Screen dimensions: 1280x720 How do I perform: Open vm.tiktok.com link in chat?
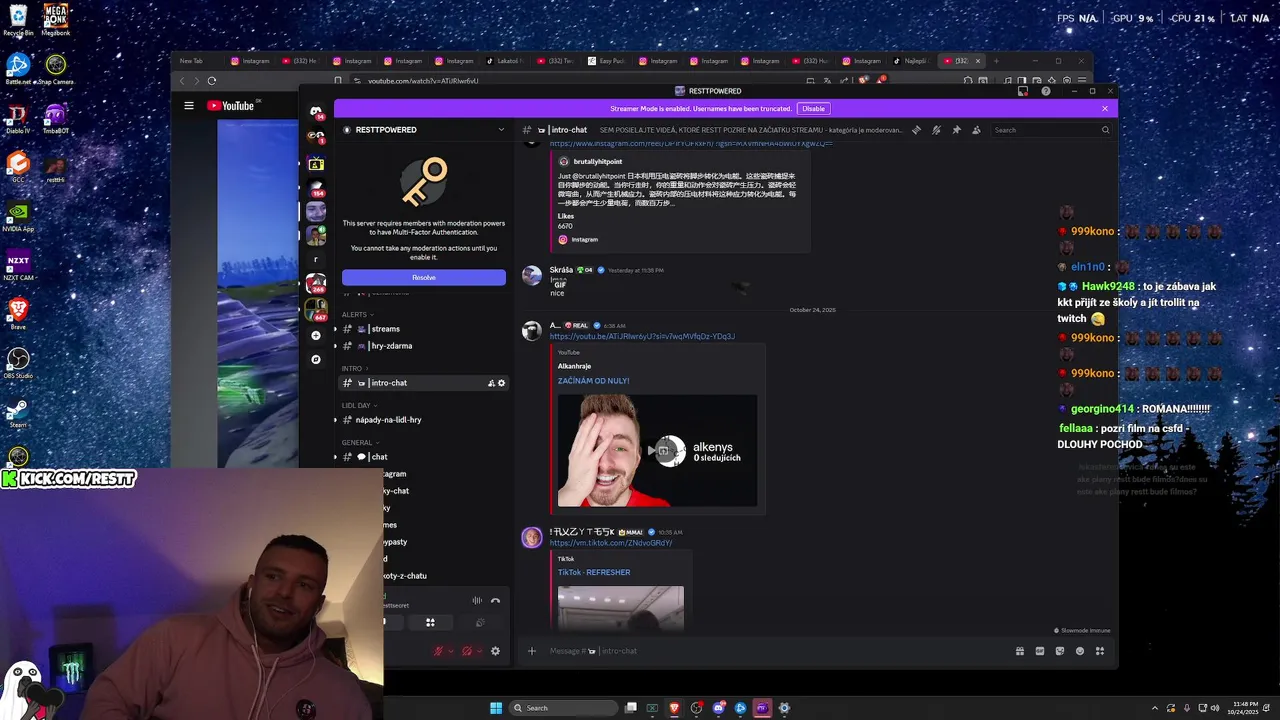click(610, 543)
